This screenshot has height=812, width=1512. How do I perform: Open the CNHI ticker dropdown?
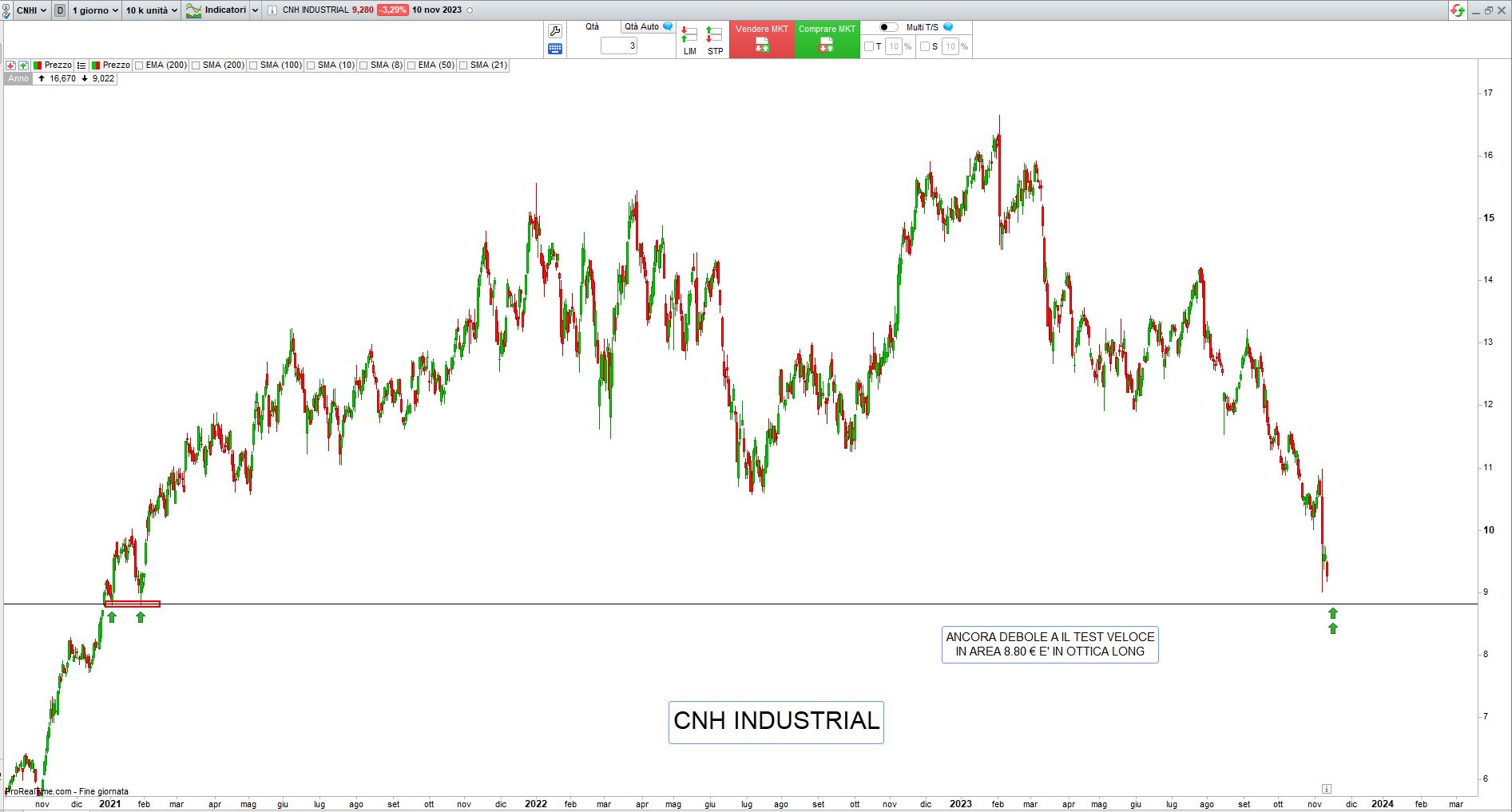click(x=32, y=10)
